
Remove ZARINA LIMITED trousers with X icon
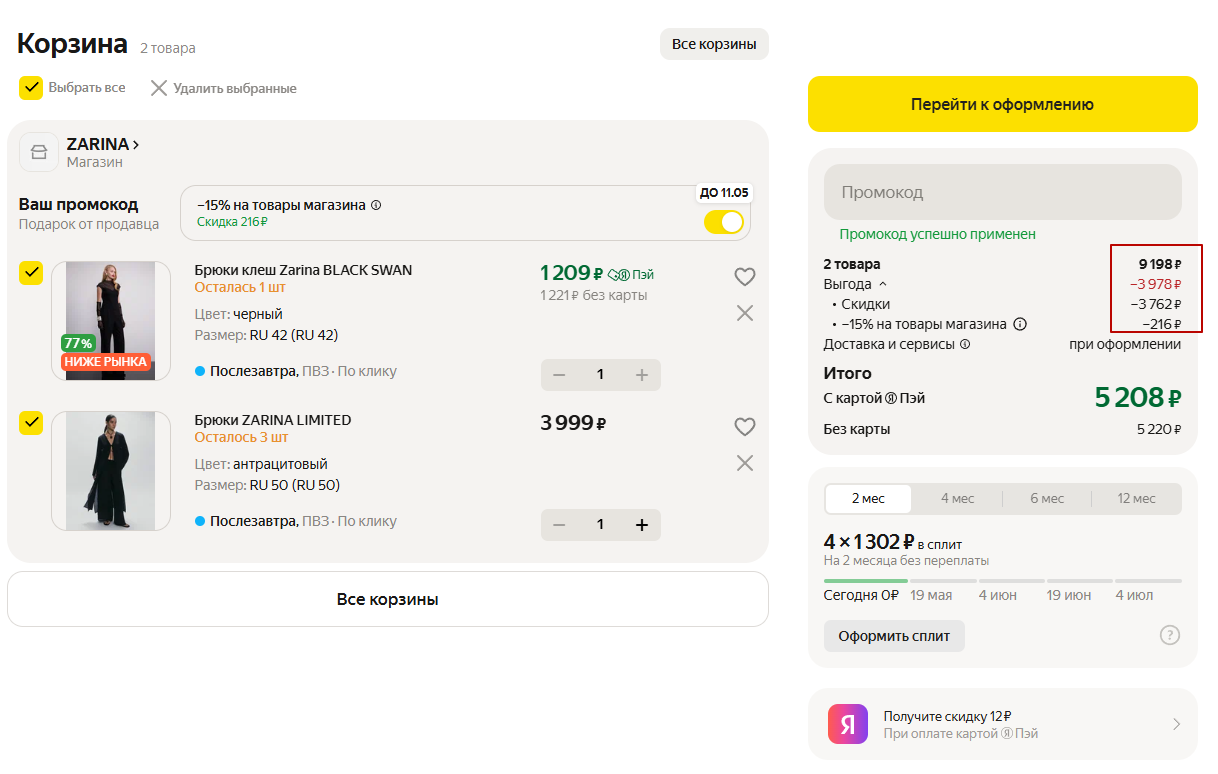745,463
